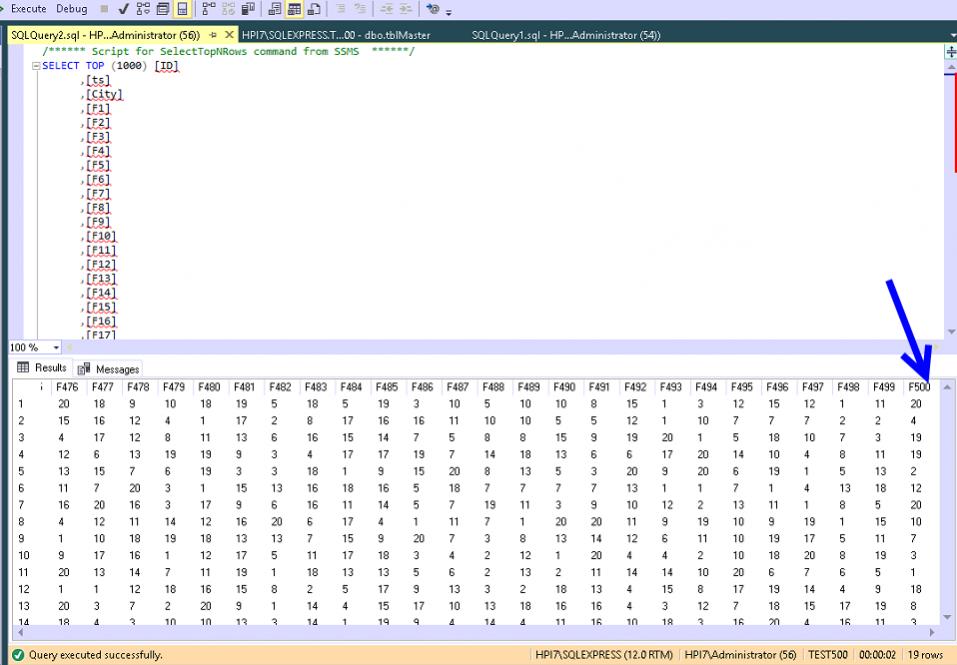Viewport: 957px width, 665px height.
Task: Click the F485 column header
Action: coord(386,387)
